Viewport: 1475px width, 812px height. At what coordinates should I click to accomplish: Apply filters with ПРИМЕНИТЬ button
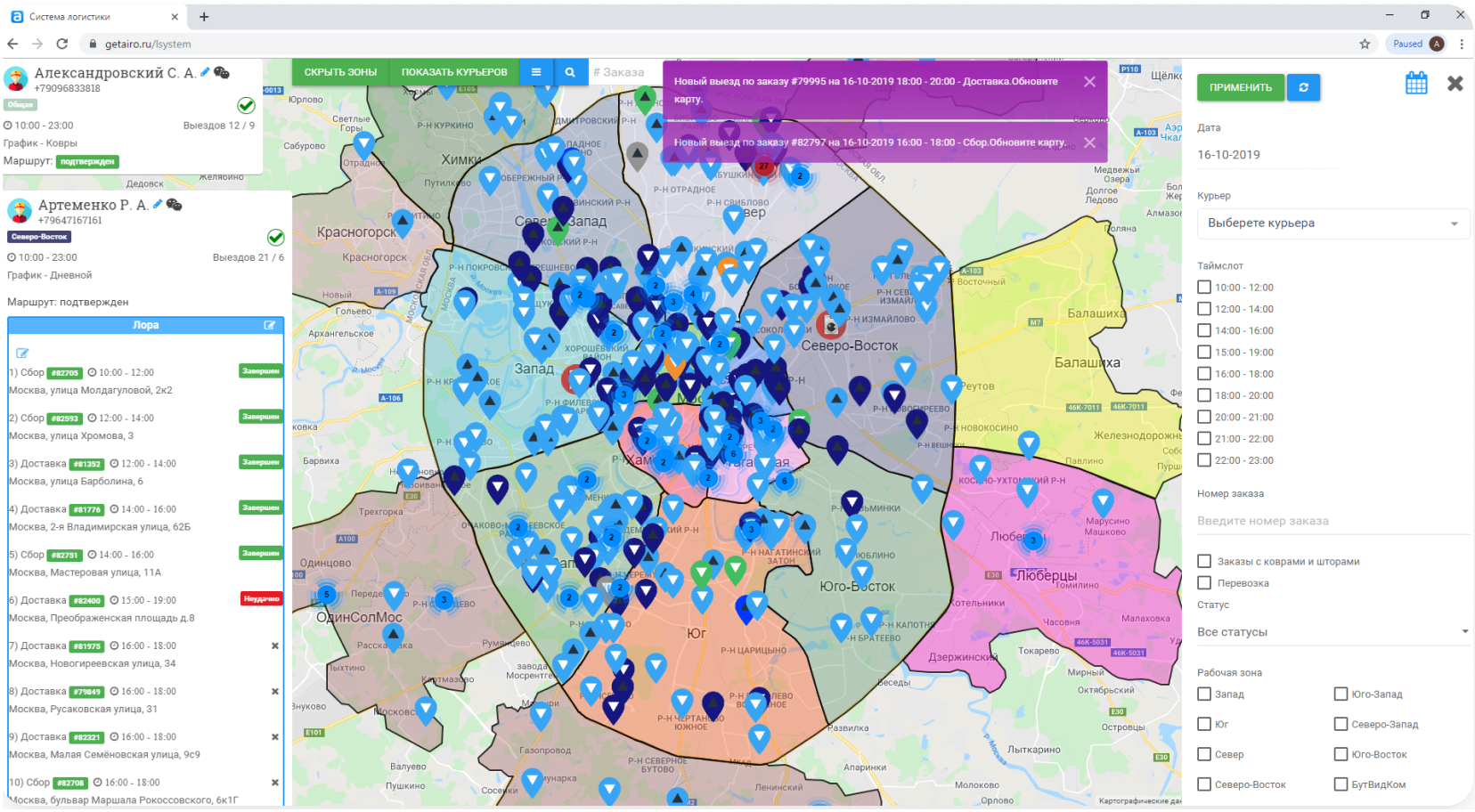tap(1241, 87)
